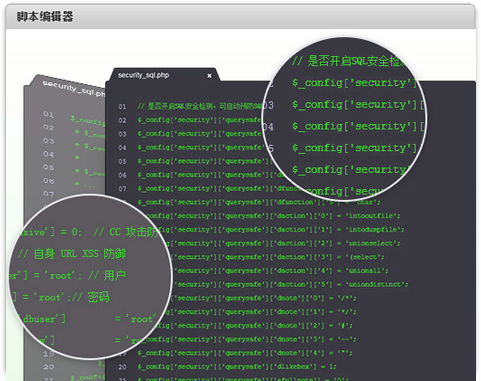Click line number 20 in background editor
481x381 pixels.
point(48,367)
